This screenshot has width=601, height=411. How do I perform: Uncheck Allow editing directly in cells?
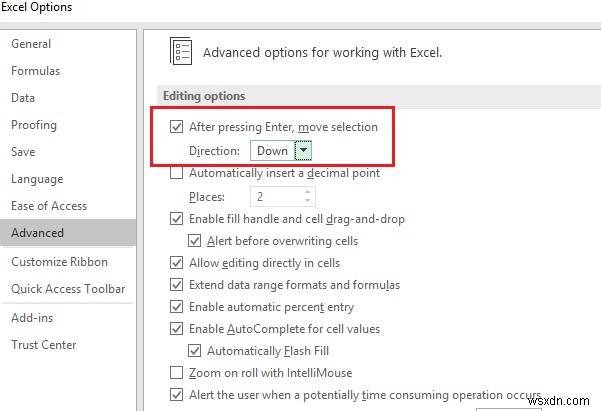pos(177,263)
